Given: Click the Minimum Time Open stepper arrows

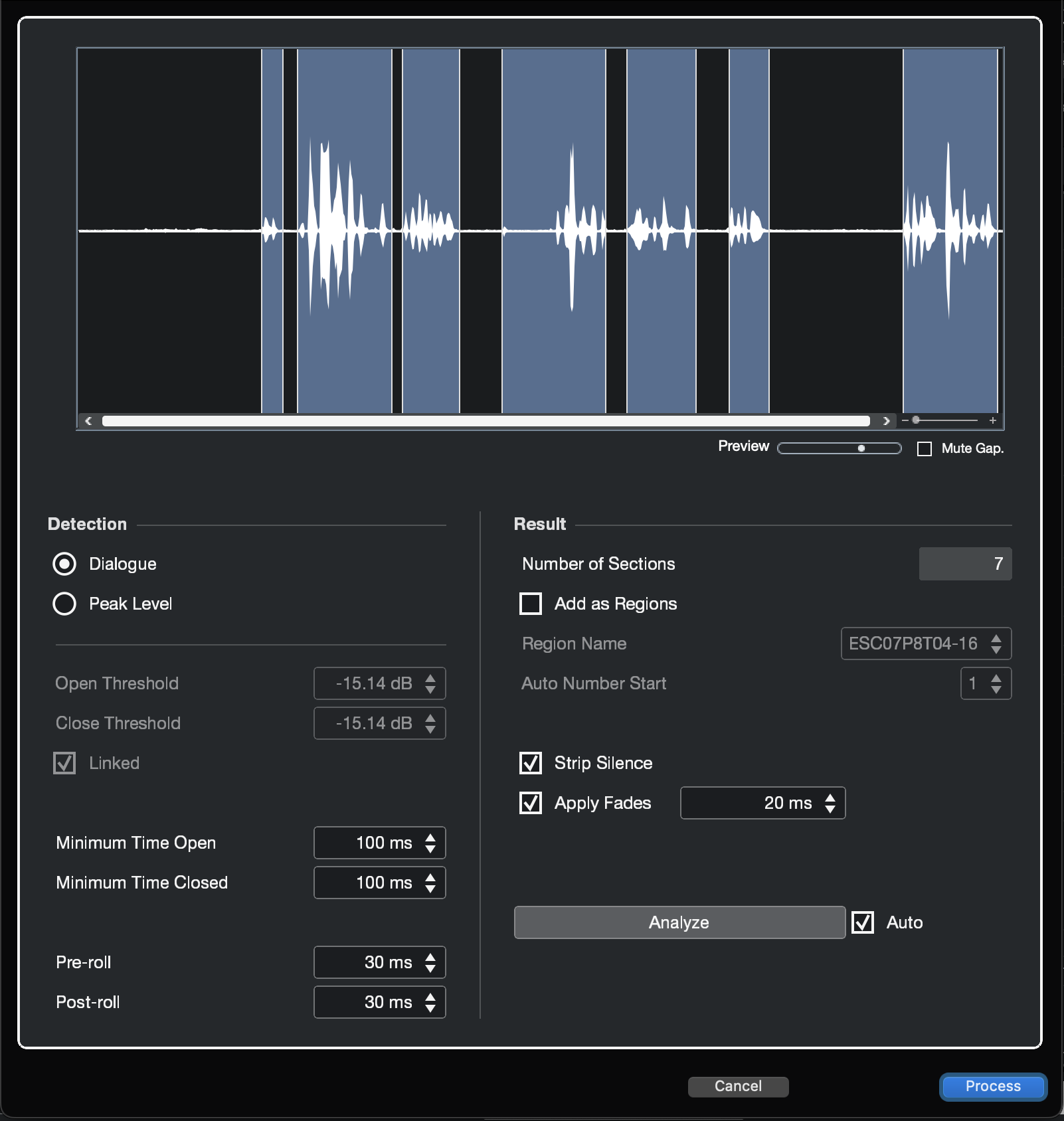Looking at the screenshot, I should click(430, 843).
